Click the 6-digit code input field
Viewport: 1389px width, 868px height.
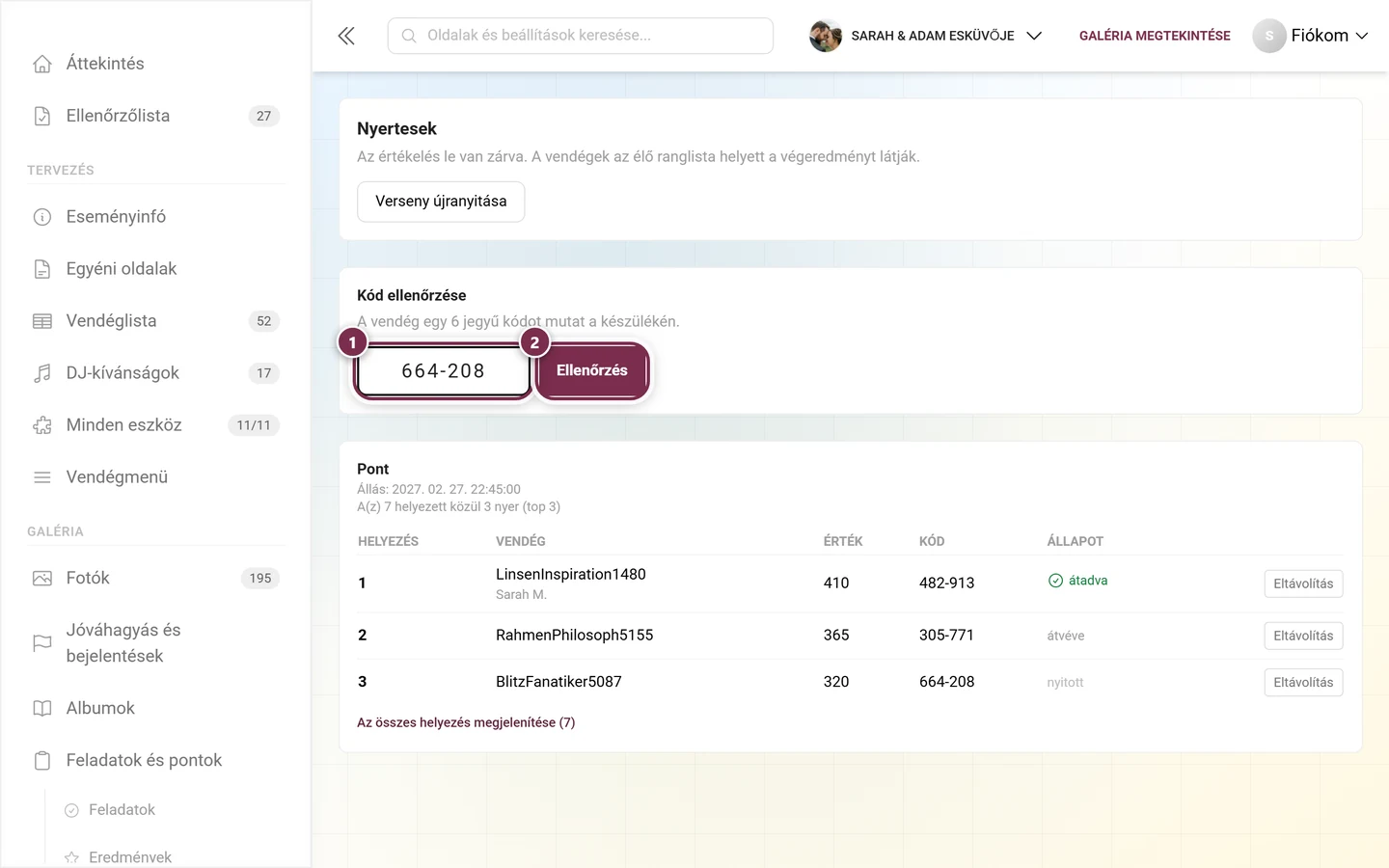pyautogui.click(x=443, y=371)
